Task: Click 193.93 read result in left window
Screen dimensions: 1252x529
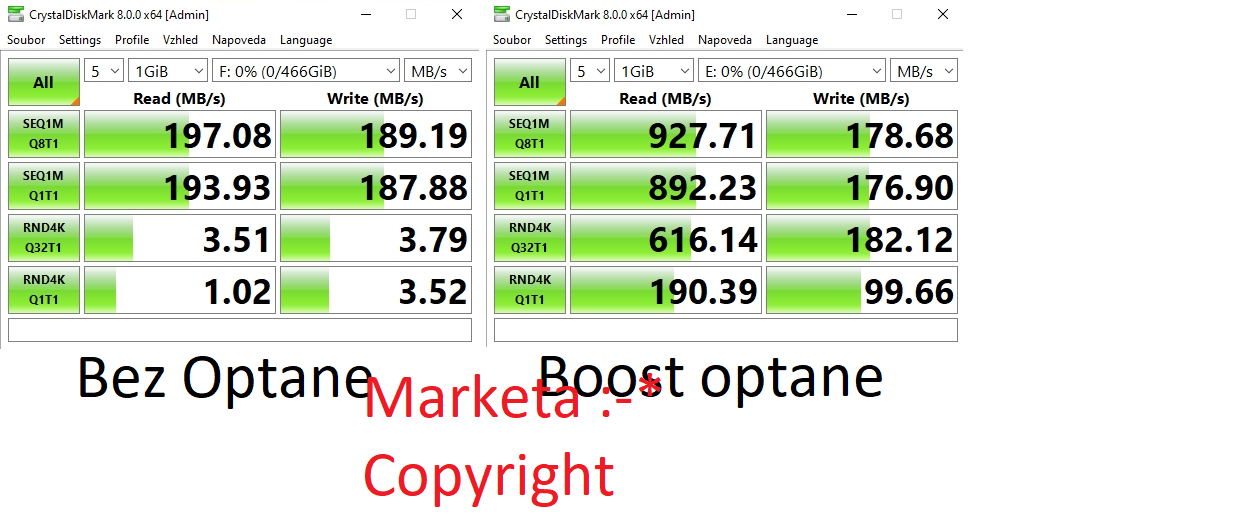Action: click(180, 186)
